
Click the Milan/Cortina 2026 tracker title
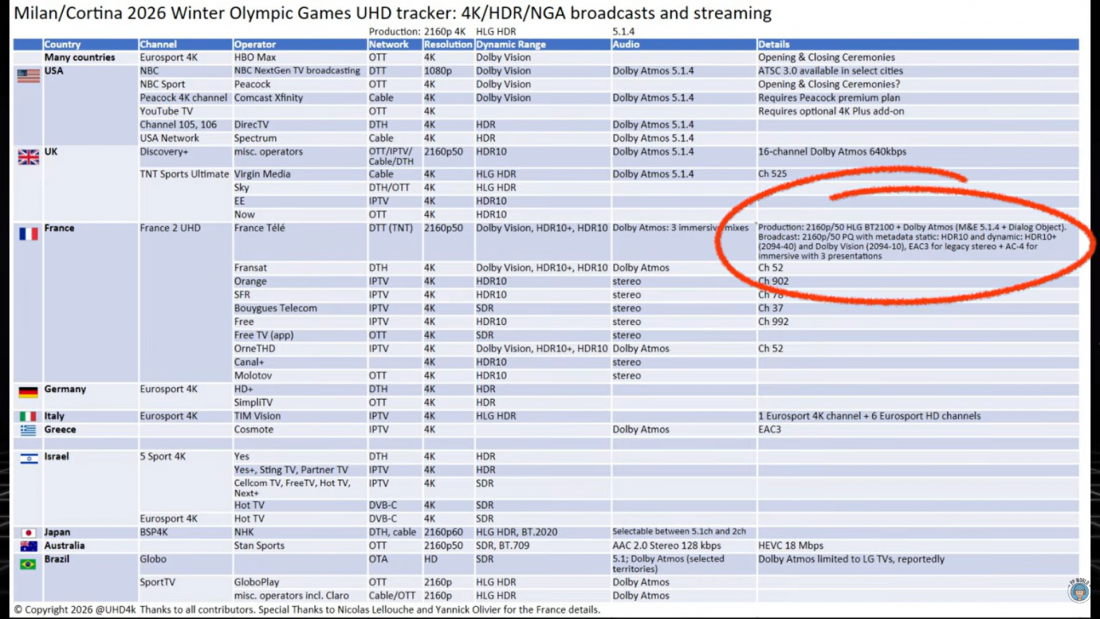(393, 13)
